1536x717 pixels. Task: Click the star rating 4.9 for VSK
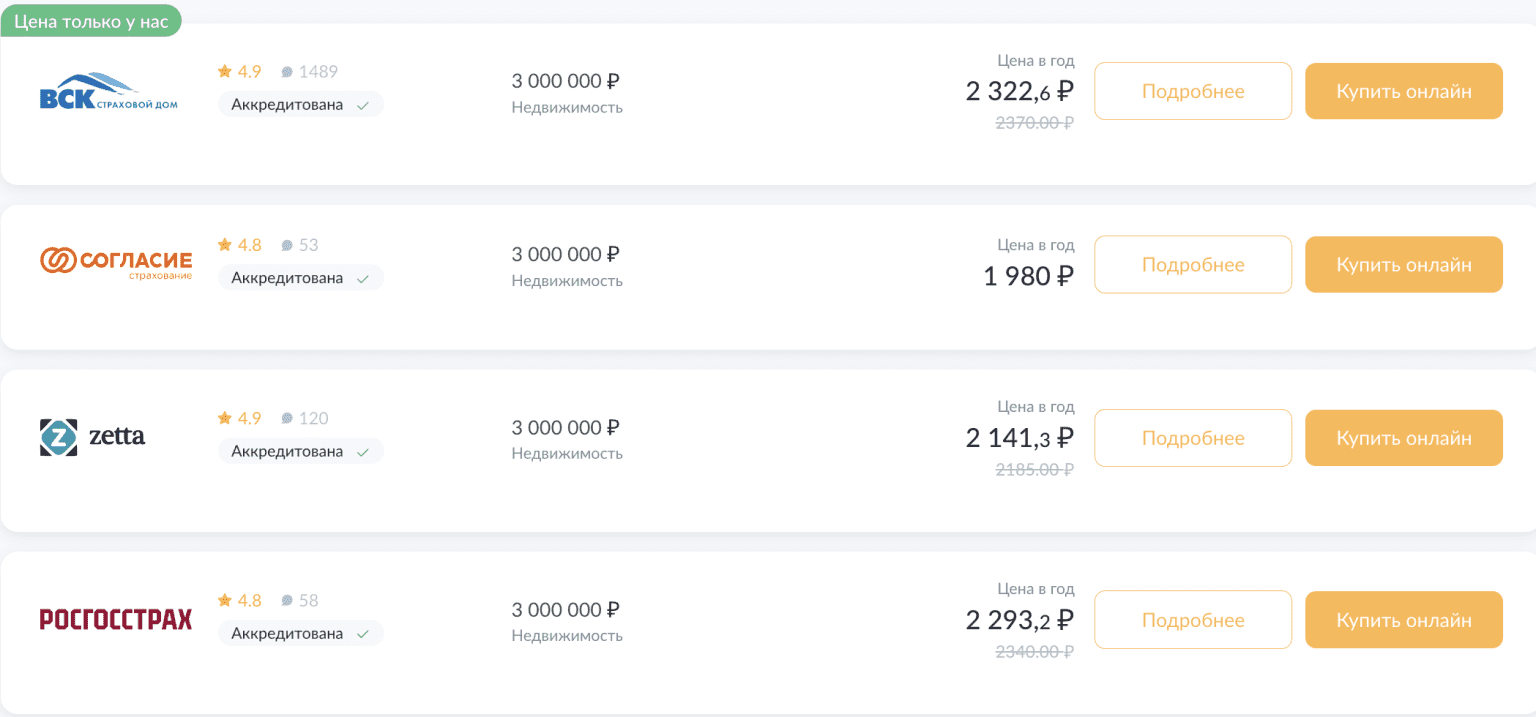click(239, 71)
